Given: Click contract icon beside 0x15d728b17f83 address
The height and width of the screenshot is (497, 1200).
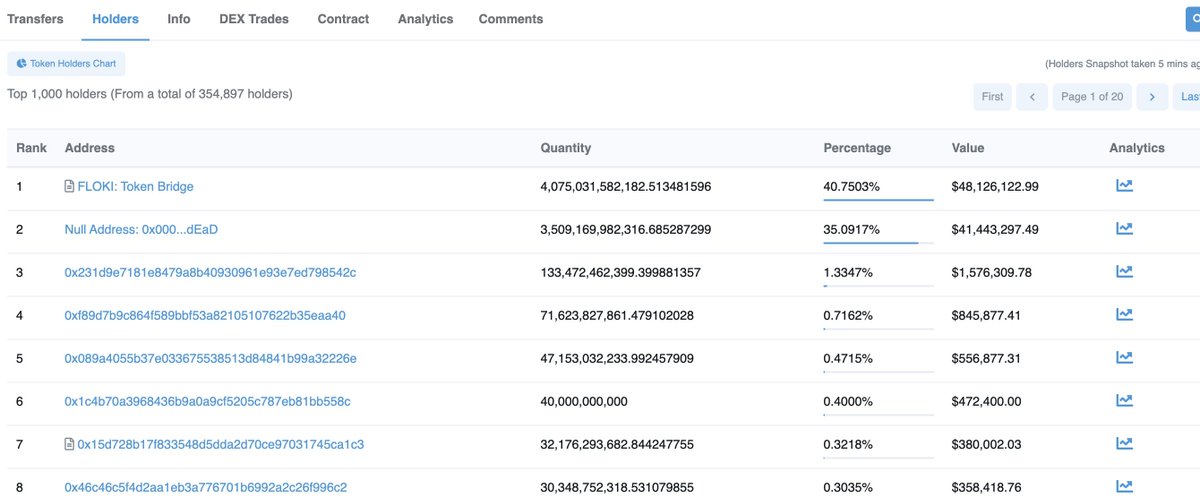Looking at the screenshot, I should (x=69, y=444).
